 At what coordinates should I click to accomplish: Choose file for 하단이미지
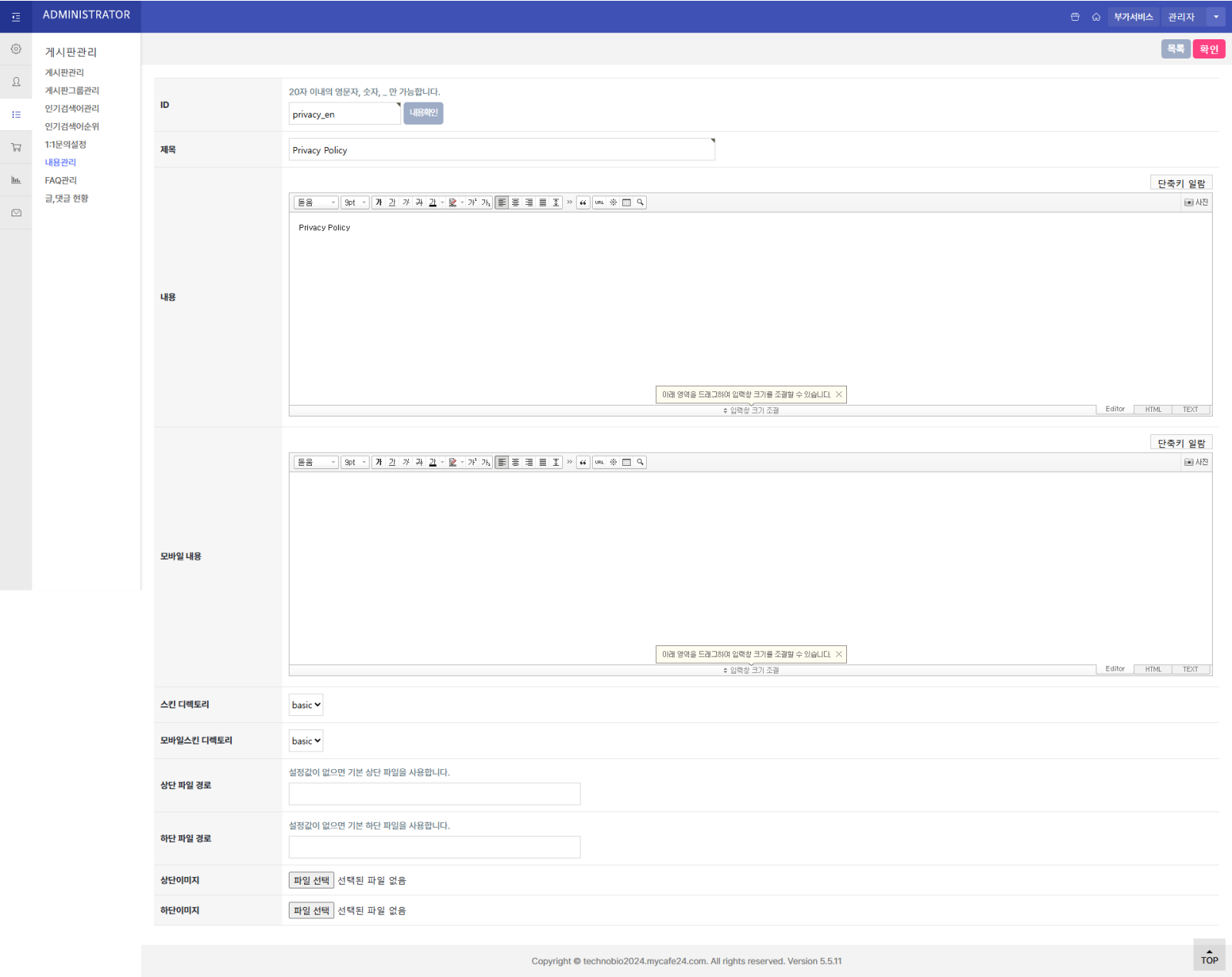pyautogui.click(x=311, y=910)
